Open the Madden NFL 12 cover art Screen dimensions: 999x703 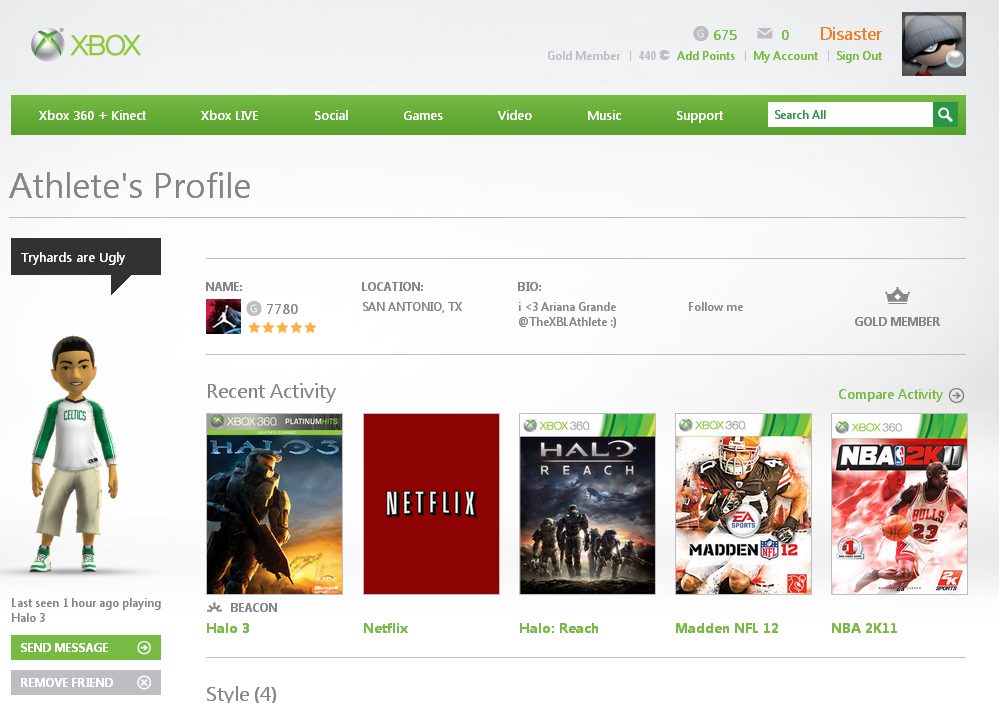click(x=744, y=504)
